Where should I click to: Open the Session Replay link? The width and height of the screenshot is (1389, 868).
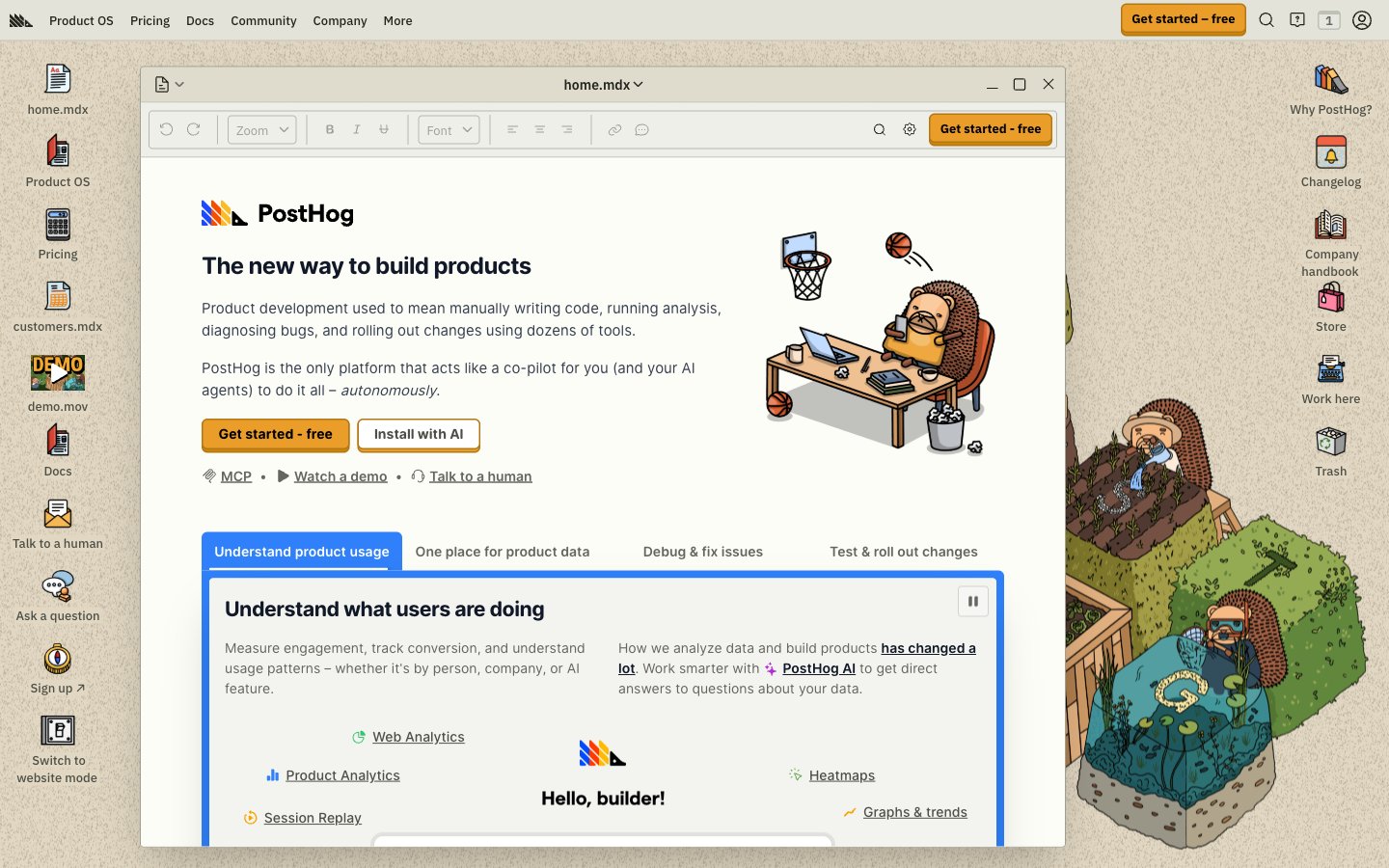click(313, 818)
